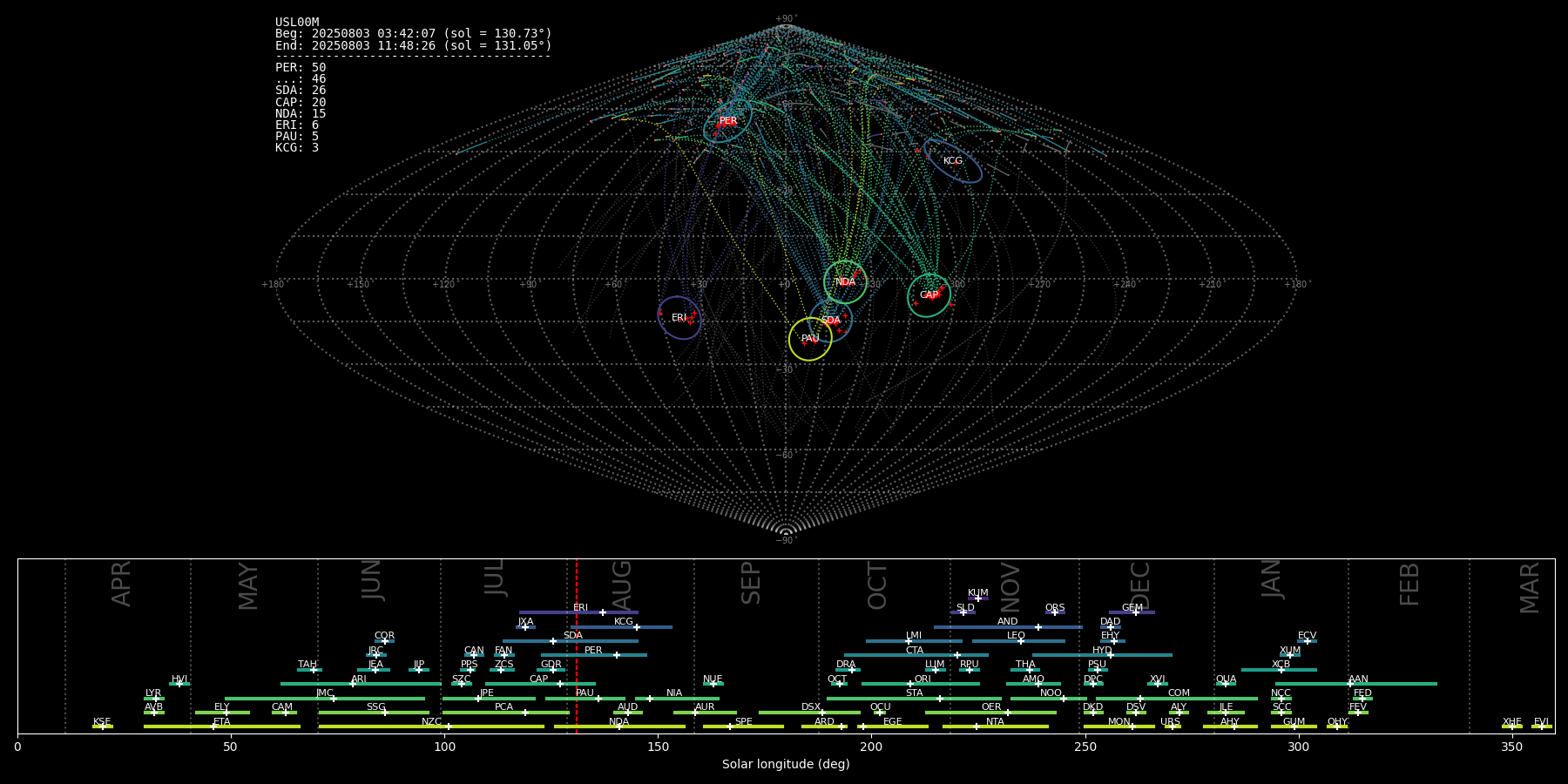Select the COM shower bar in the timeline
Viewport: 1568px width, 784px height.
[x=1178, y=699]
